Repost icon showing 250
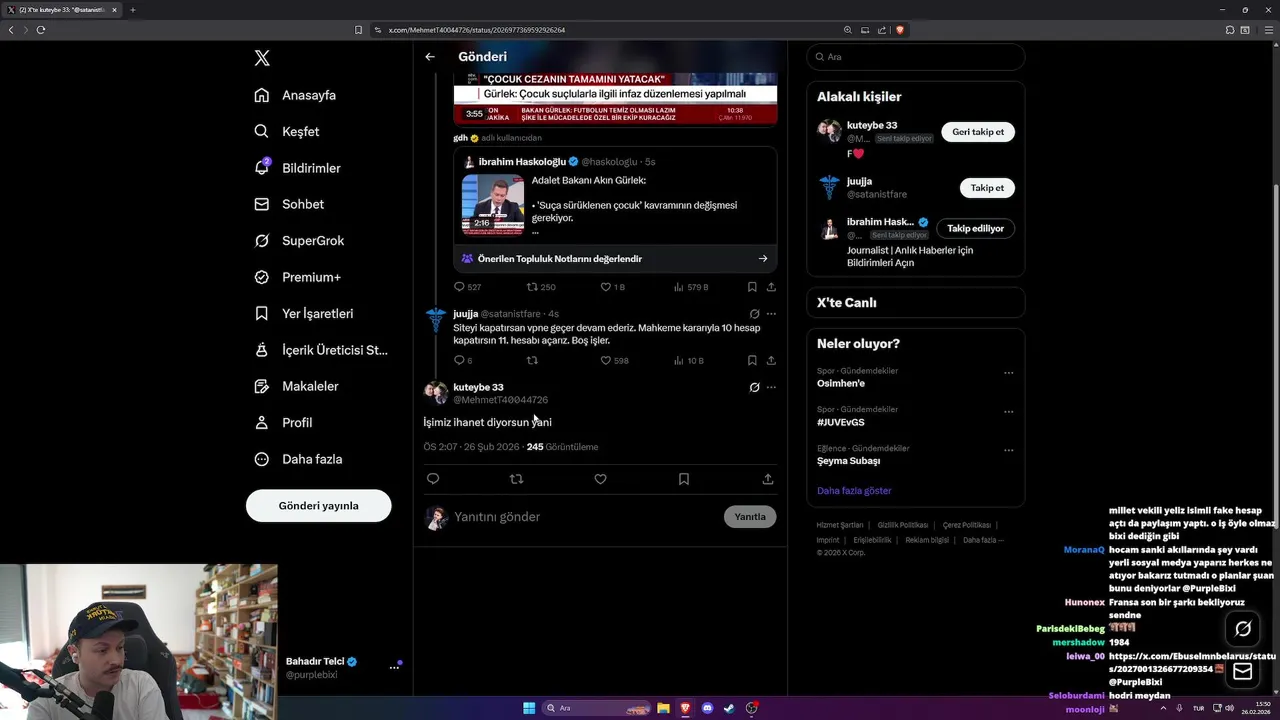The image size is (1280, 720). [532, 287]
